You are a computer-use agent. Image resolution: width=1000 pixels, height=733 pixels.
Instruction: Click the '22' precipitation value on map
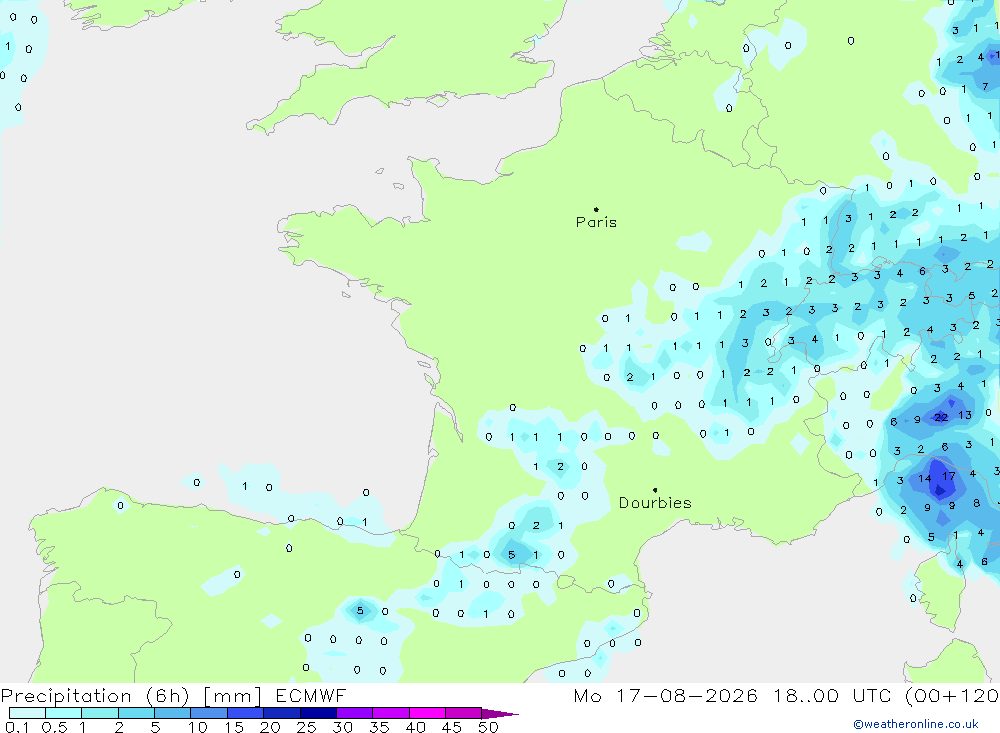pos(941,418)
